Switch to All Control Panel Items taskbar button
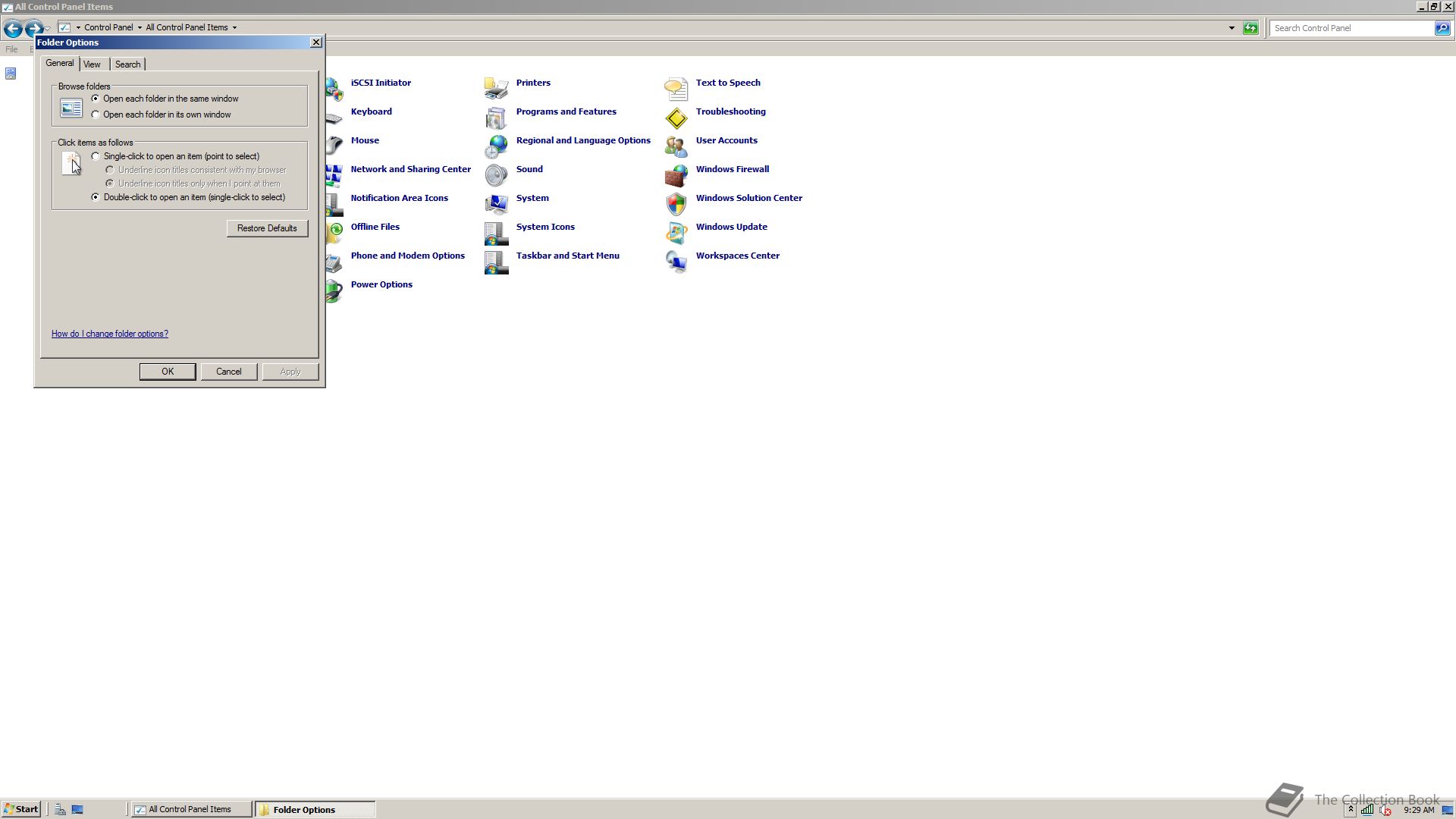The image size is (1456, 819). click(191, 809)
